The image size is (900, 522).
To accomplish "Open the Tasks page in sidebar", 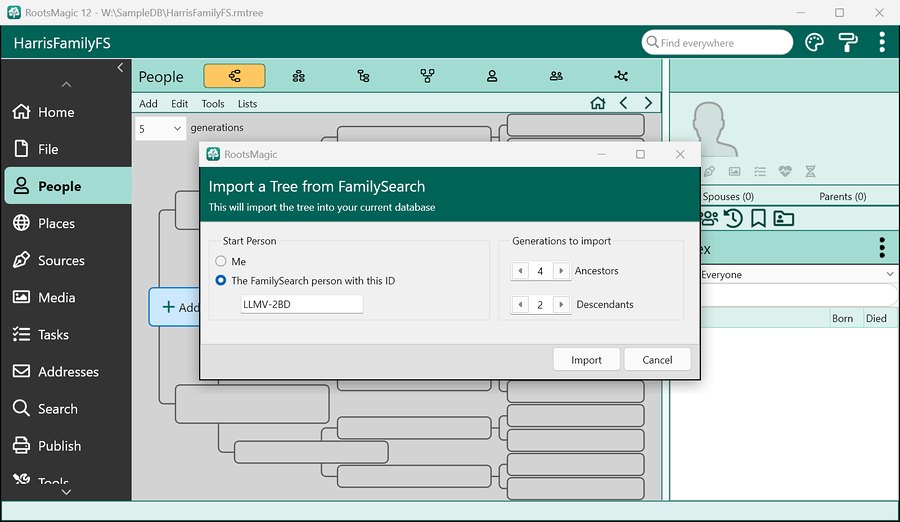I will coord(68,334).
